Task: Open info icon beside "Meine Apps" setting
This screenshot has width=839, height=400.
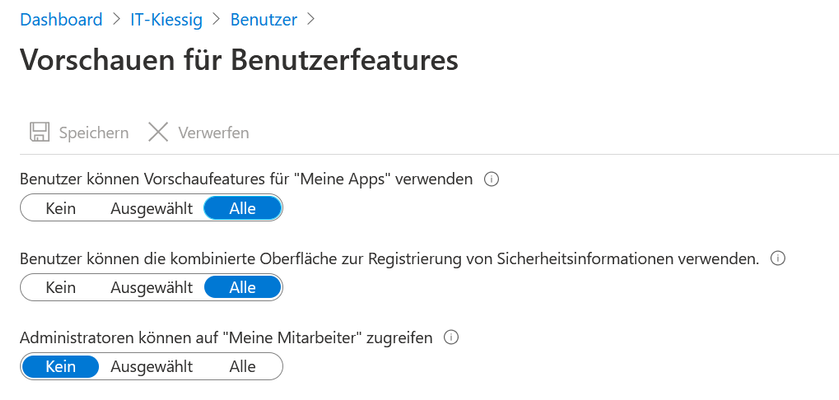Action: point(491,180)
